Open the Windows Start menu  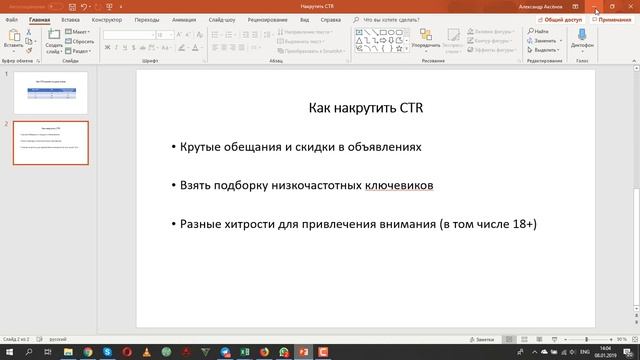tap(9, 352)
